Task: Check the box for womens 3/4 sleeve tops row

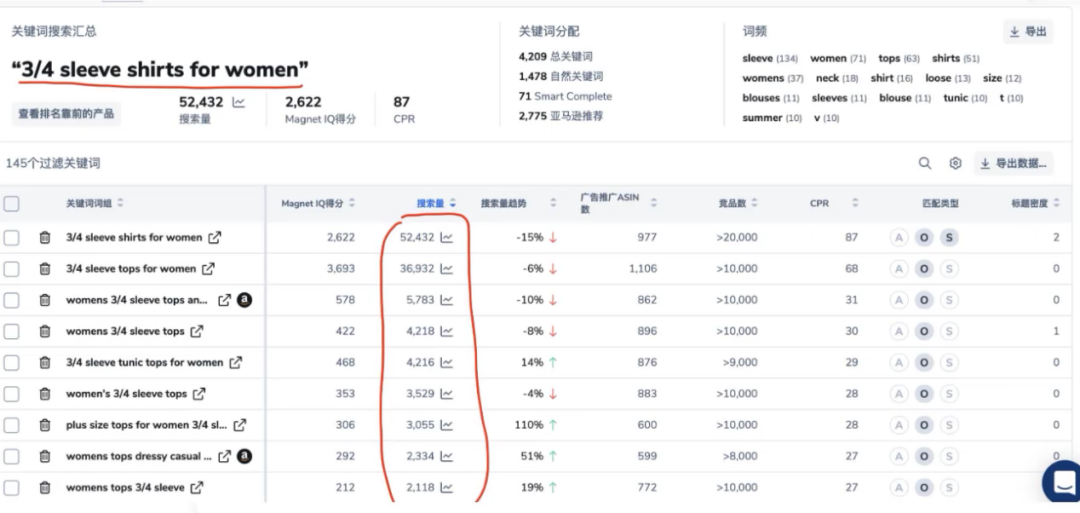Action: 12,331
